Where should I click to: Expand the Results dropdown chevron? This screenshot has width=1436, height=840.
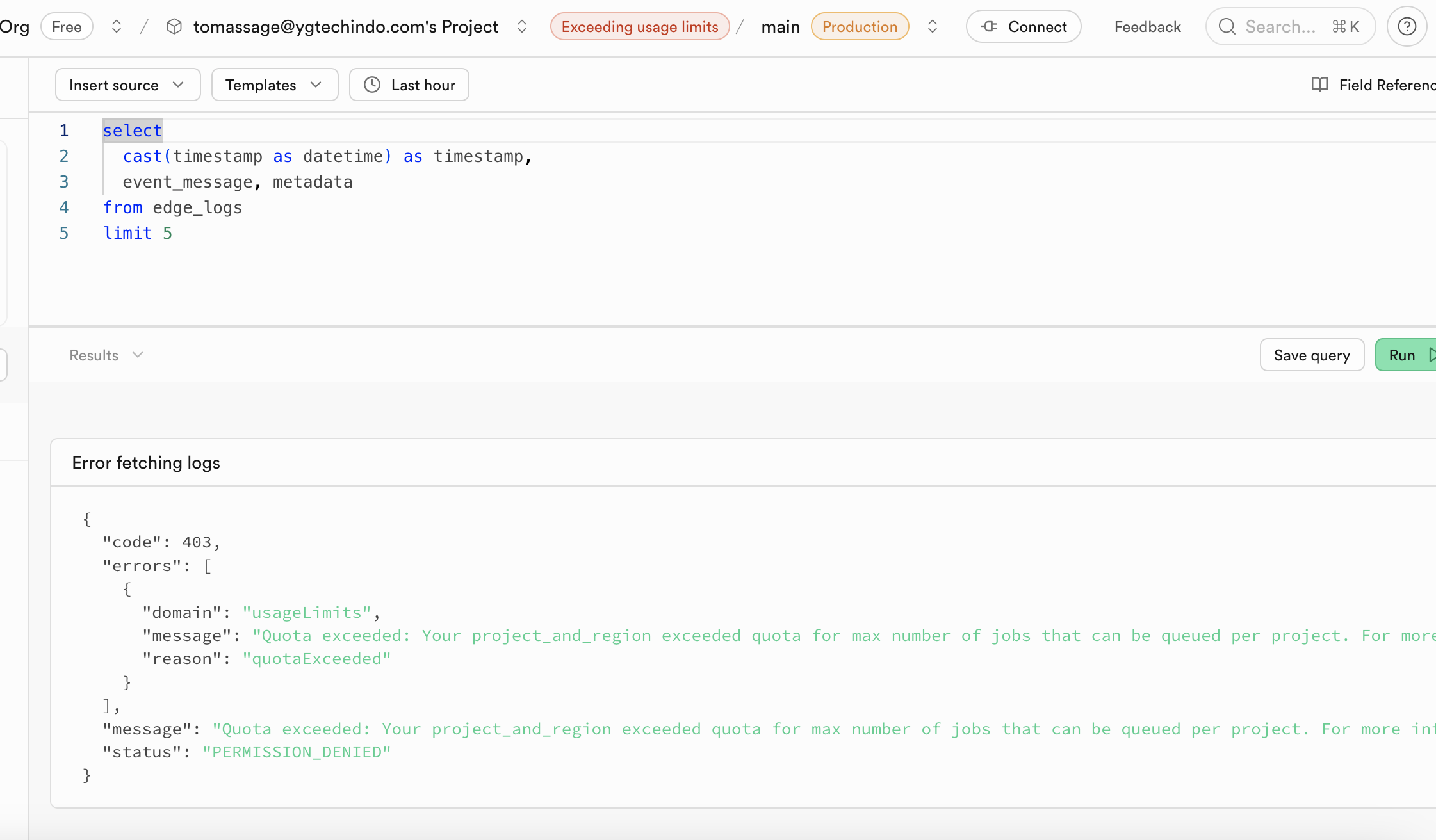click(138, 355)
